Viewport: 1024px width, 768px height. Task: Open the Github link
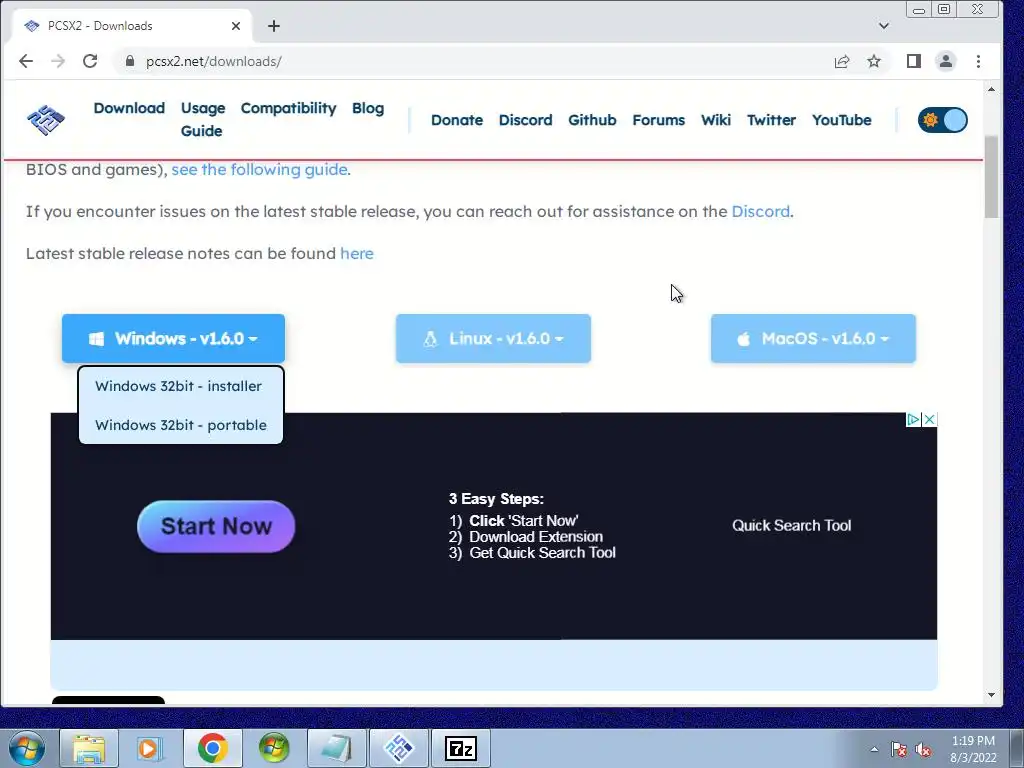click(x=592, y=120)
